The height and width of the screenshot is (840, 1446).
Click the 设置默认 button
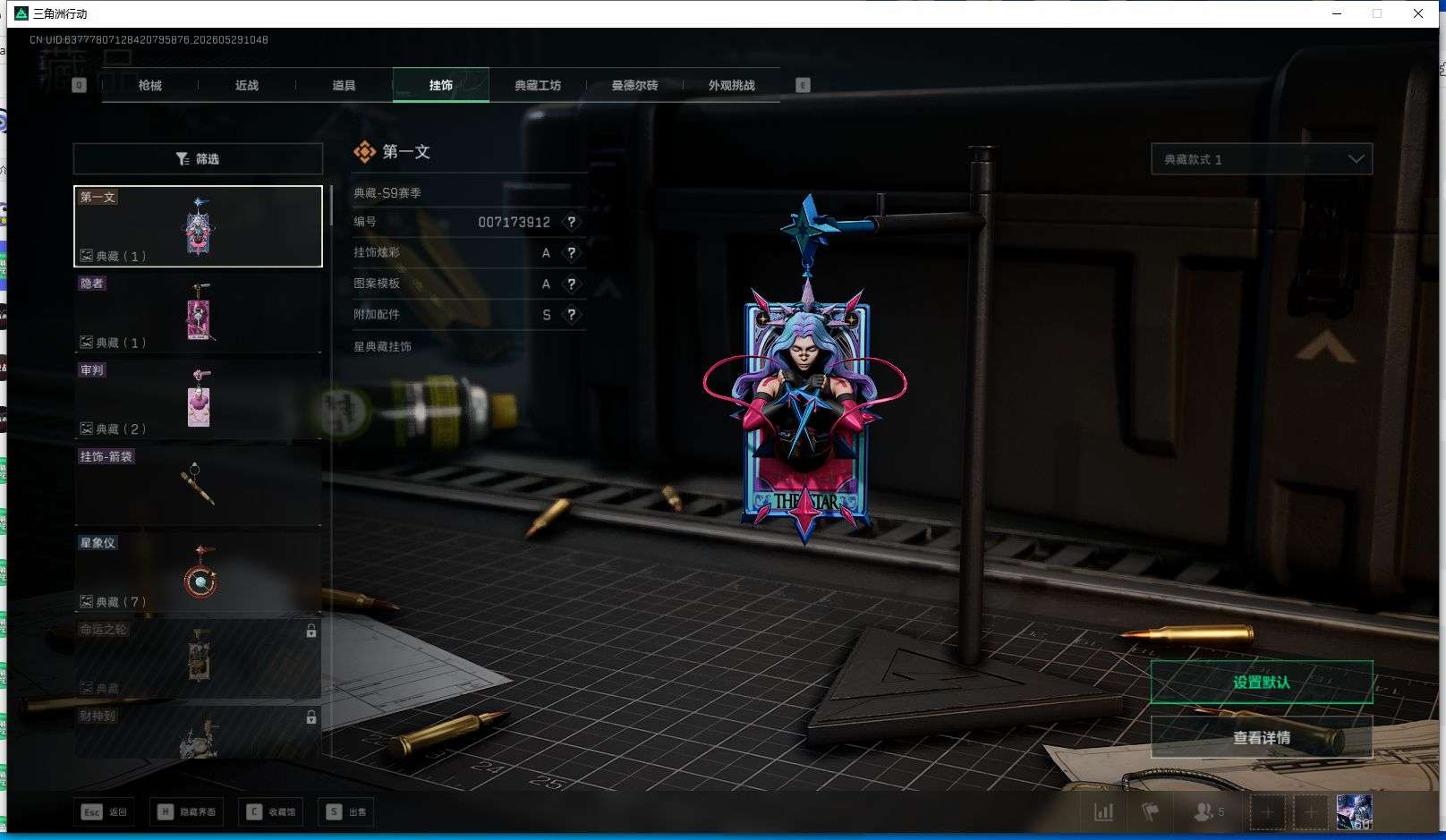tap(1262, 683)
